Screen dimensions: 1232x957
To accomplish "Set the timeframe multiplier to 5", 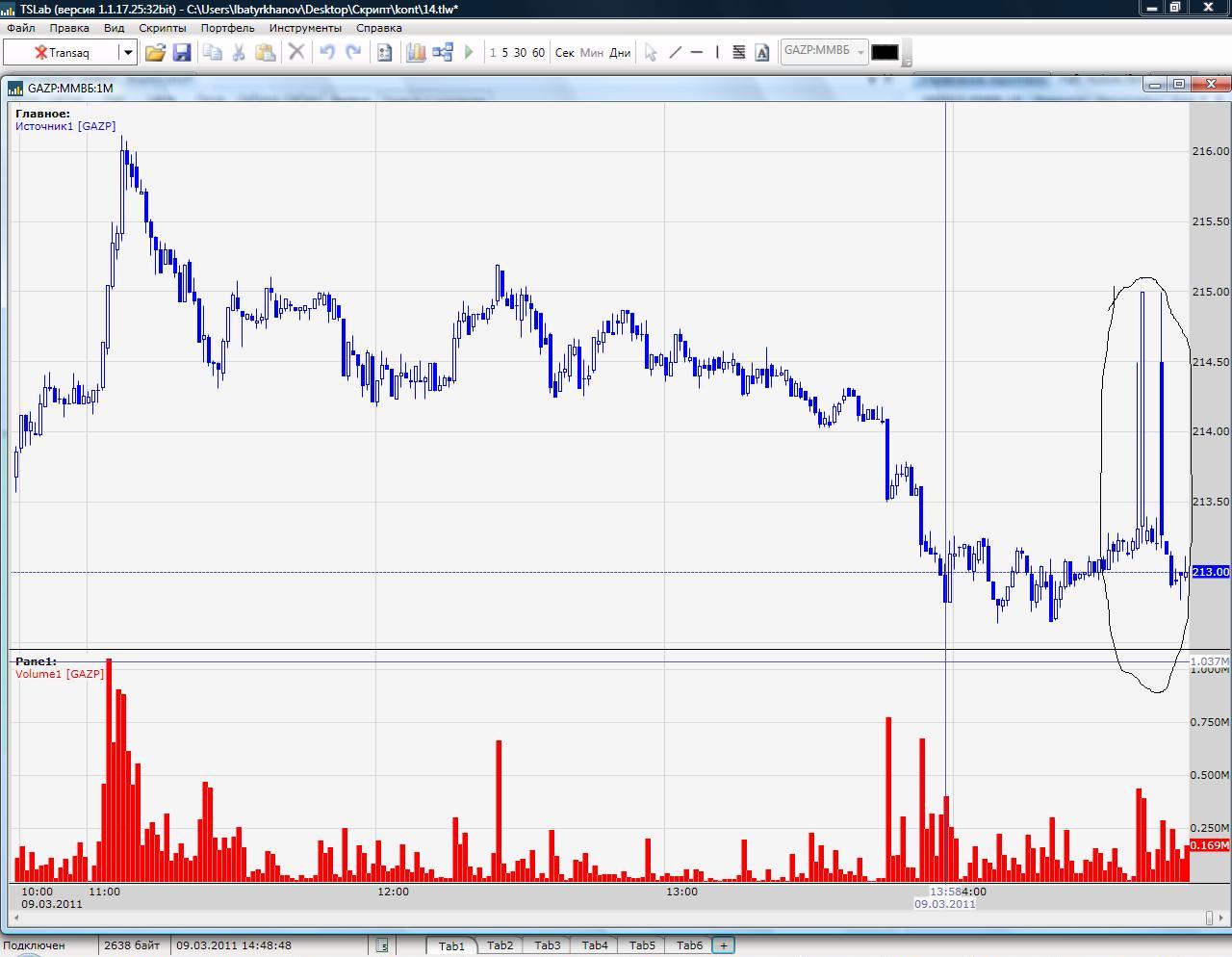I will coord(504,53).
